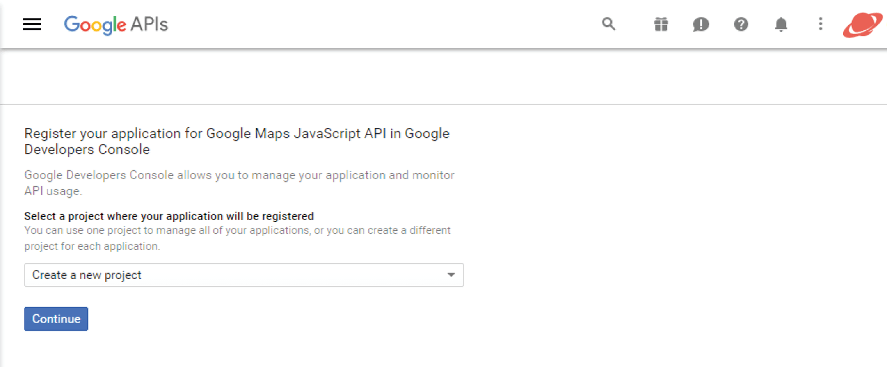The height and width of the screenshot is (367, 887).
Task: Expand the Create a new project dropdown
Action: (244, 275)
